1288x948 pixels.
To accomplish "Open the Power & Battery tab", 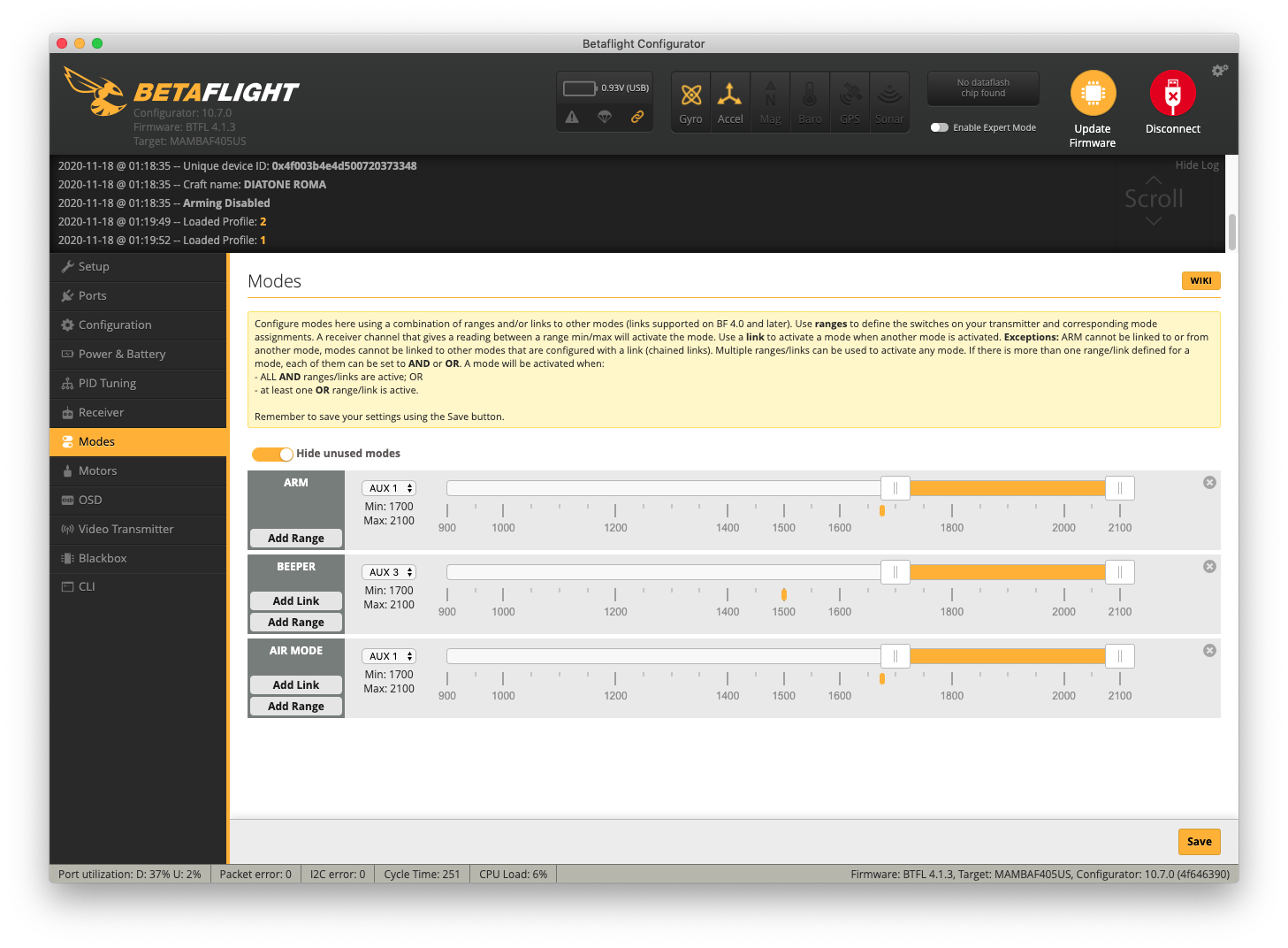I will (139, 354).
